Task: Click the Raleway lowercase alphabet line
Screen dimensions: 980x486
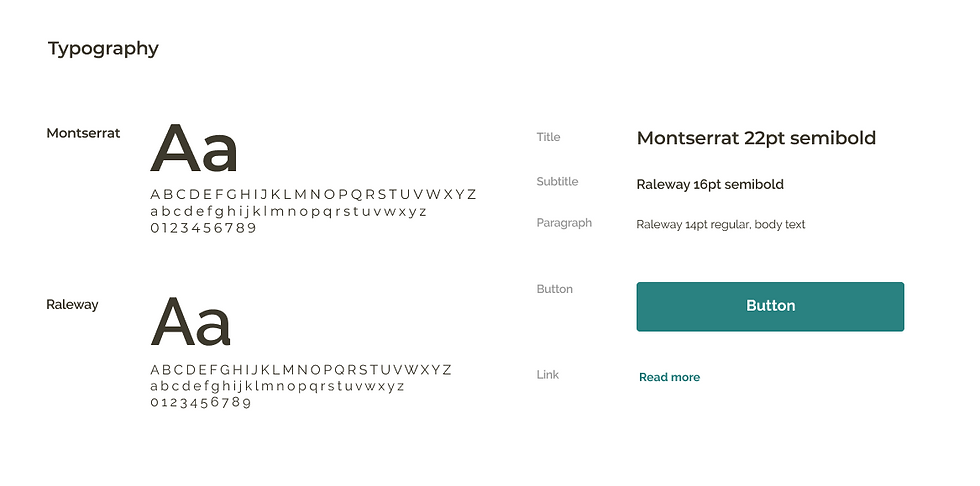Action: pos(277,386)
